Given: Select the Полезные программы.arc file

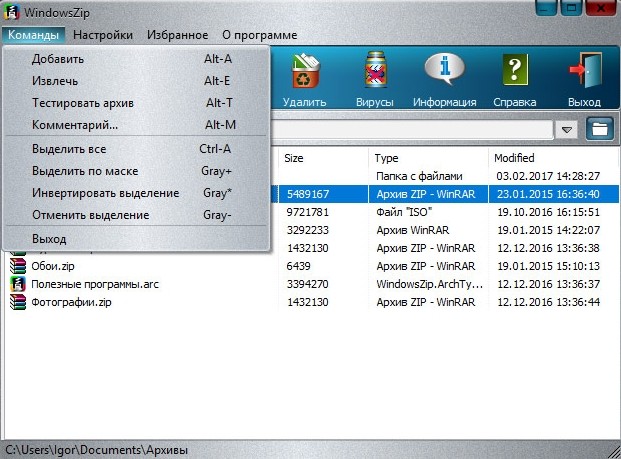Looking at the screenshot, I should pyautogui.click(x=94, y=284).
